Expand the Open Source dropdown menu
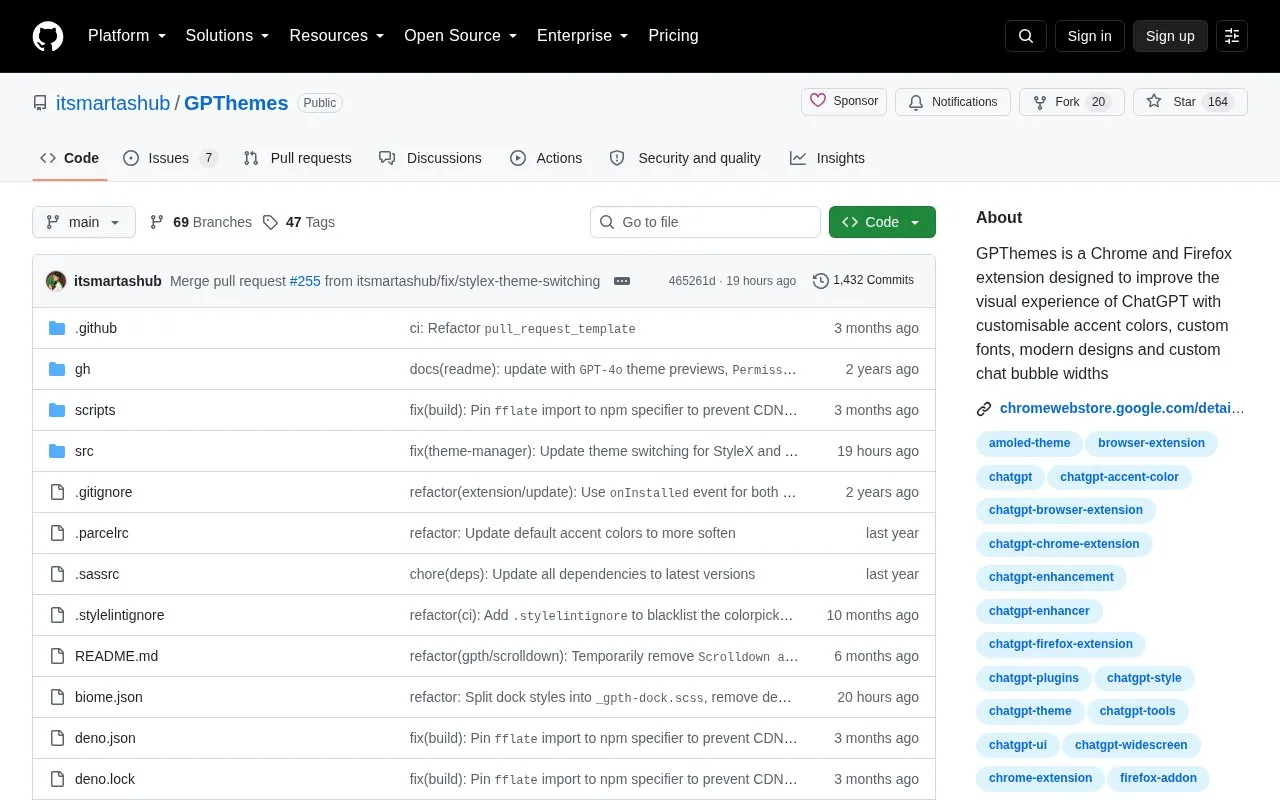The height and width of the screenshot is (800, 1280). (x=460, y=36)
